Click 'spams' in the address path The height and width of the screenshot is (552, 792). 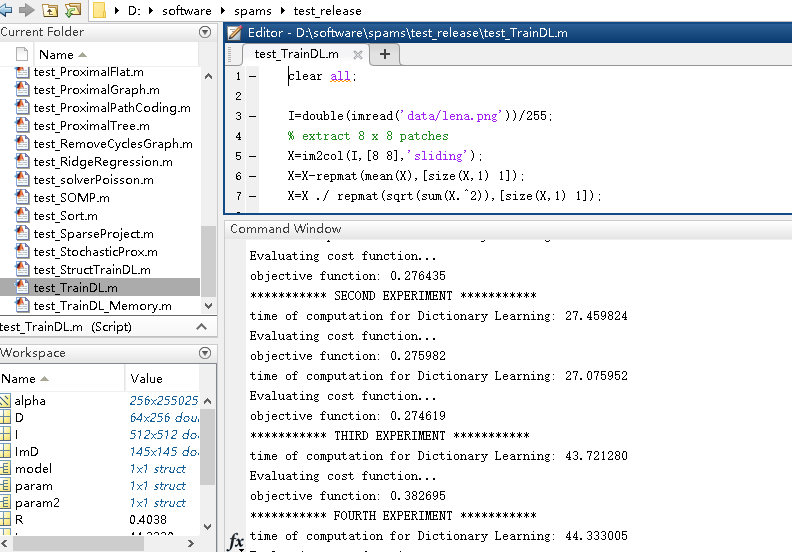click(253, 11)
